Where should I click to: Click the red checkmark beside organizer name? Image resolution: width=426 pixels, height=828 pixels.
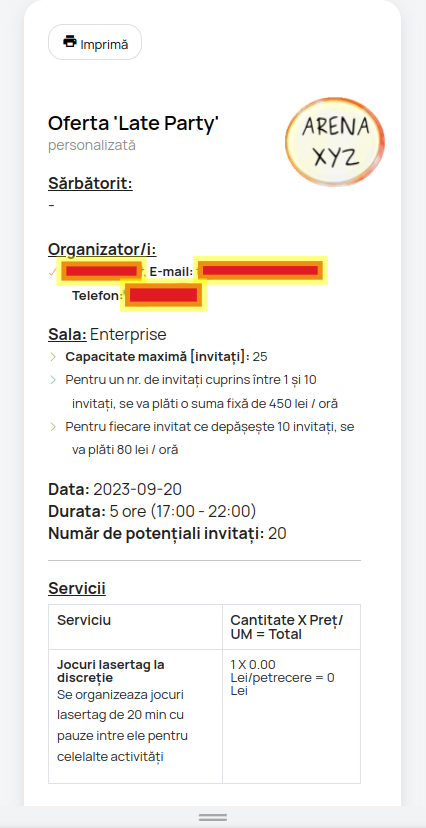coord(52,272)
